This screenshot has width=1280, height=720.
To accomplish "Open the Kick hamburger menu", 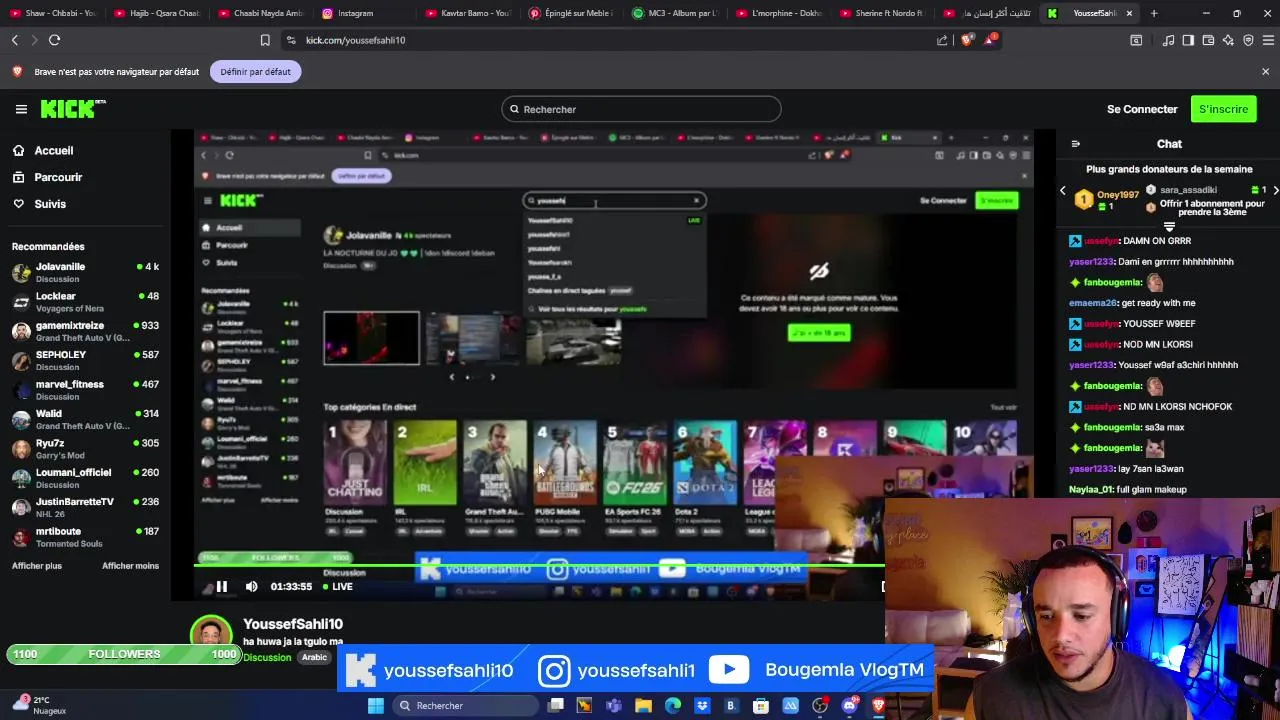I will (21, 109).
